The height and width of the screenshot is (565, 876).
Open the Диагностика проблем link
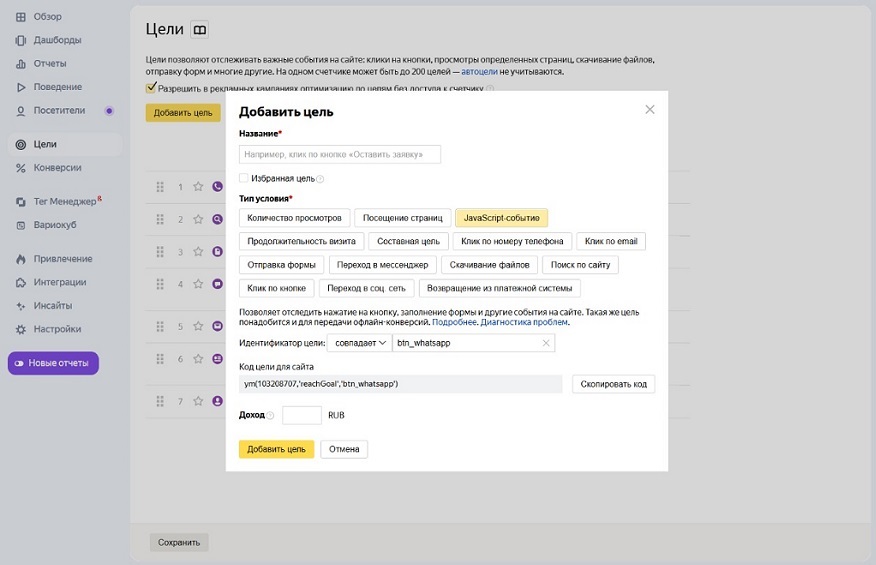coord(524,322)
